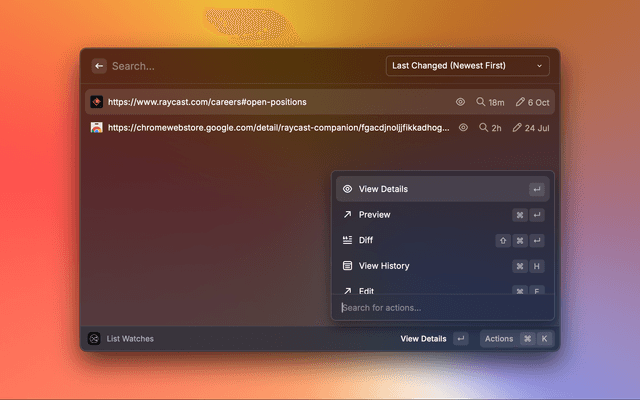The image size is (640, 400).
Task: Click the Chrome Web Store favicon in second row
Action: [x=97, y=128]
